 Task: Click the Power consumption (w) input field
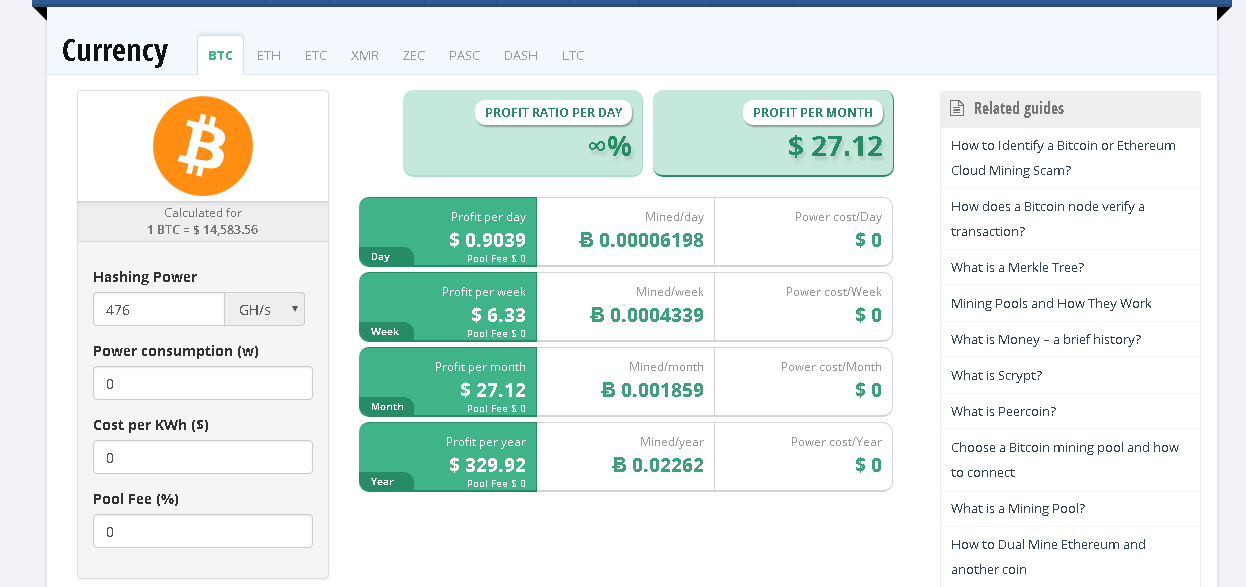pos(203,384)
